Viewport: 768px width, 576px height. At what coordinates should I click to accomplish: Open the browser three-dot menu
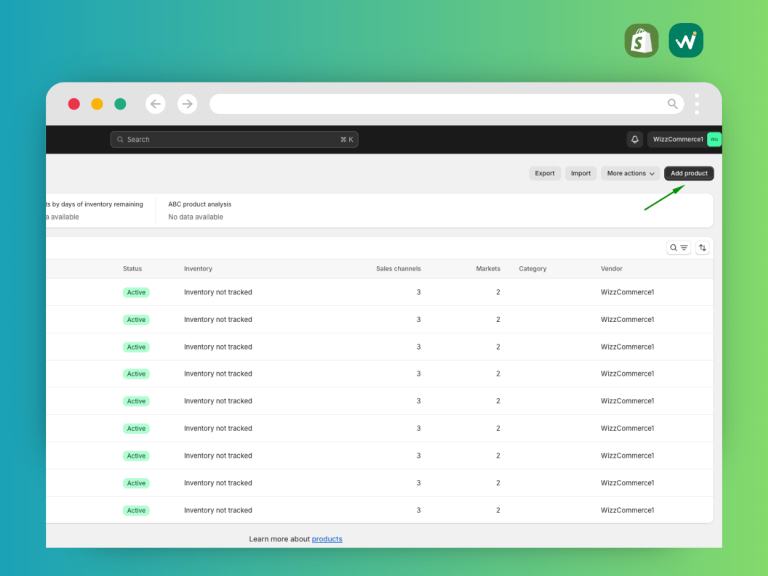click(696, 104)
